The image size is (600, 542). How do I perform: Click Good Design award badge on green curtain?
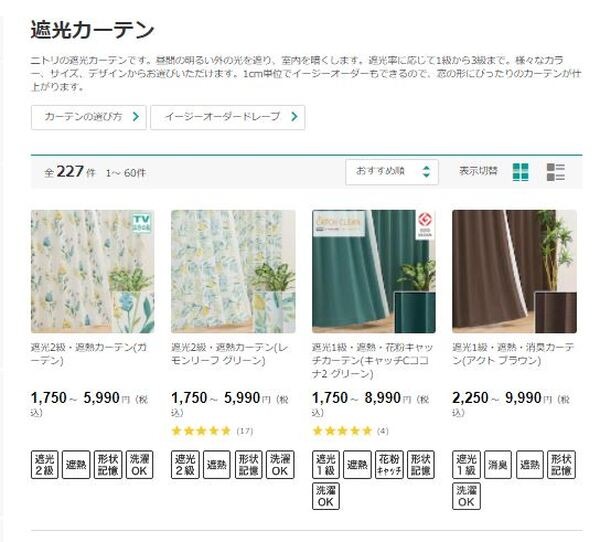point(425,225)
